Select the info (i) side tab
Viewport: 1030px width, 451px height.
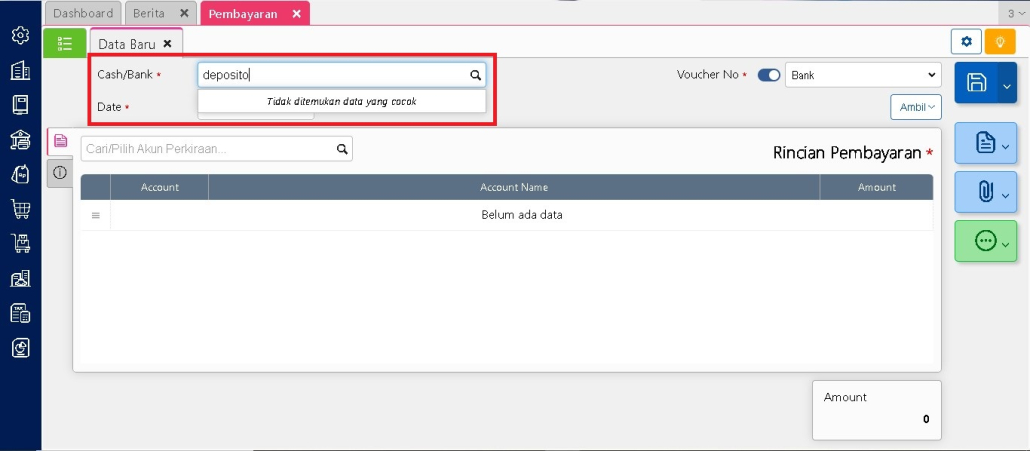(x=60, y=173)
